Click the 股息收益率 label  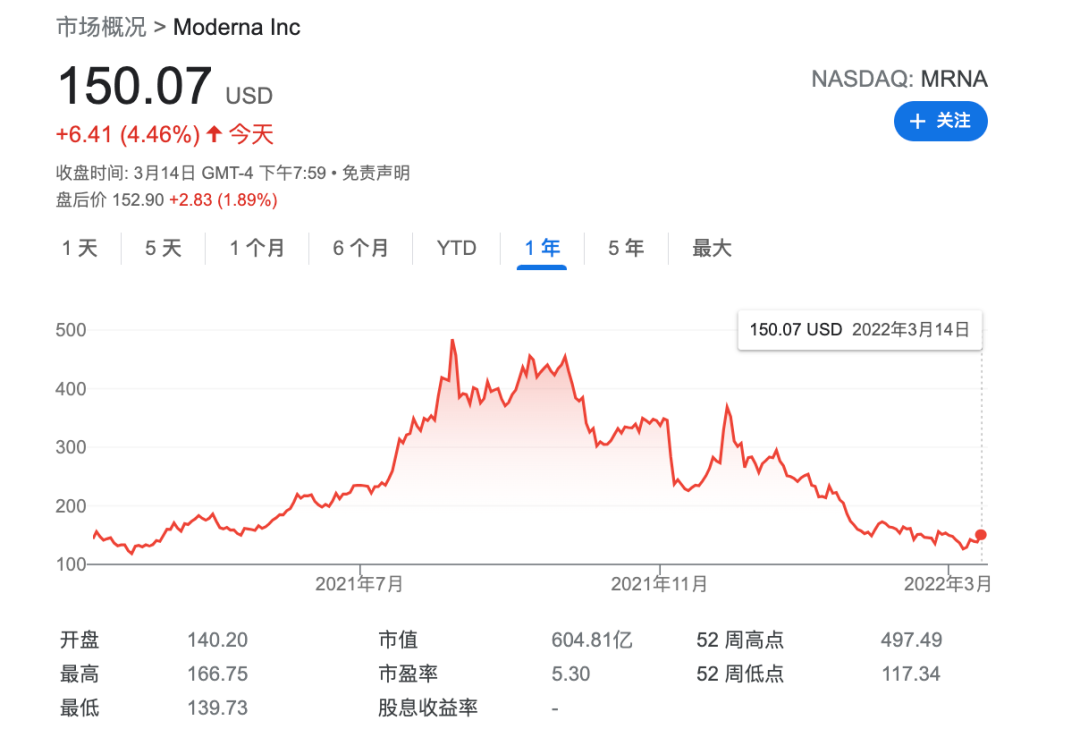428,707
